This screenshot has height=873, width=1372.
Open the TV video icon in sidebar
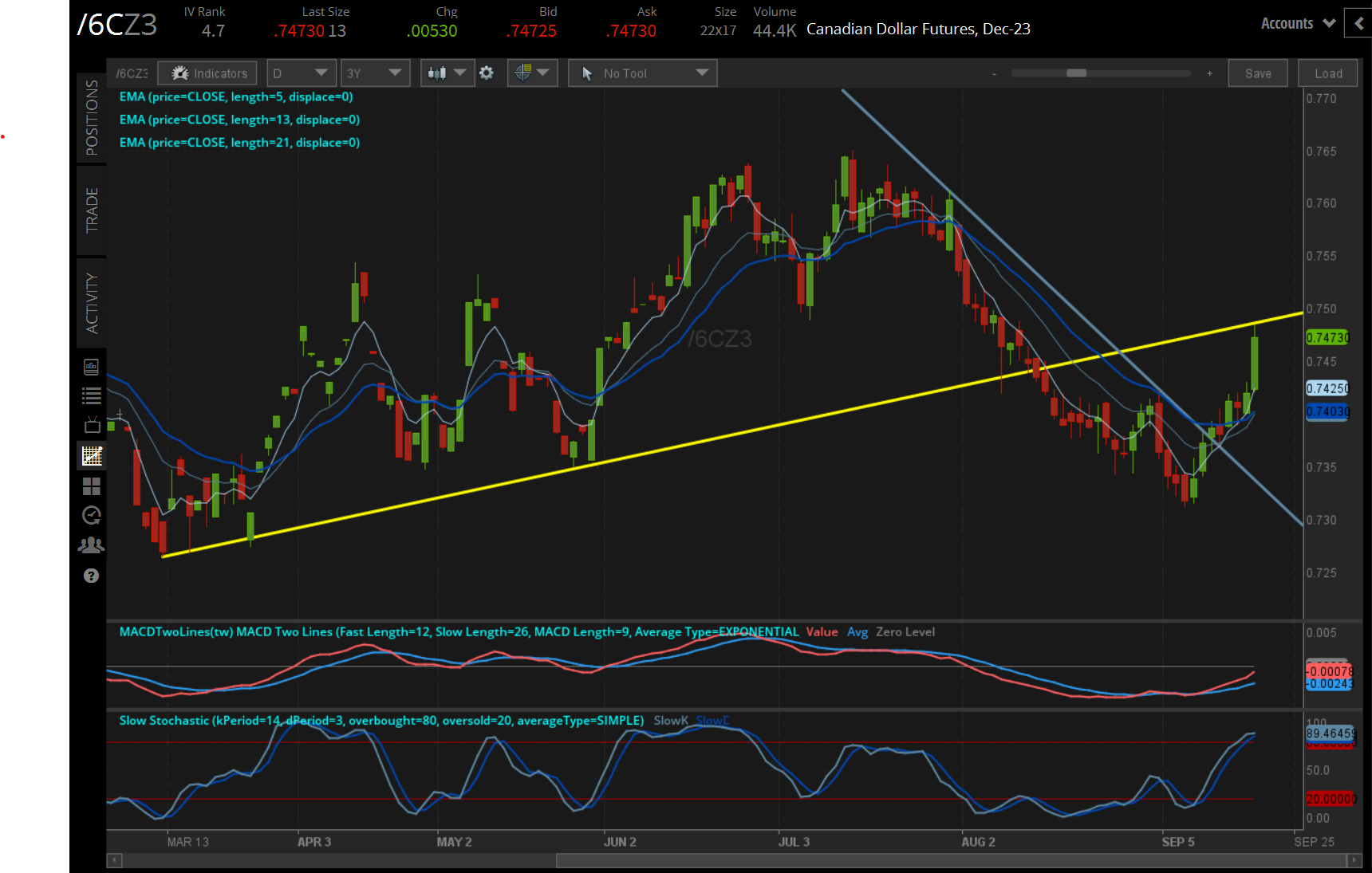click(x=92, y=425)
